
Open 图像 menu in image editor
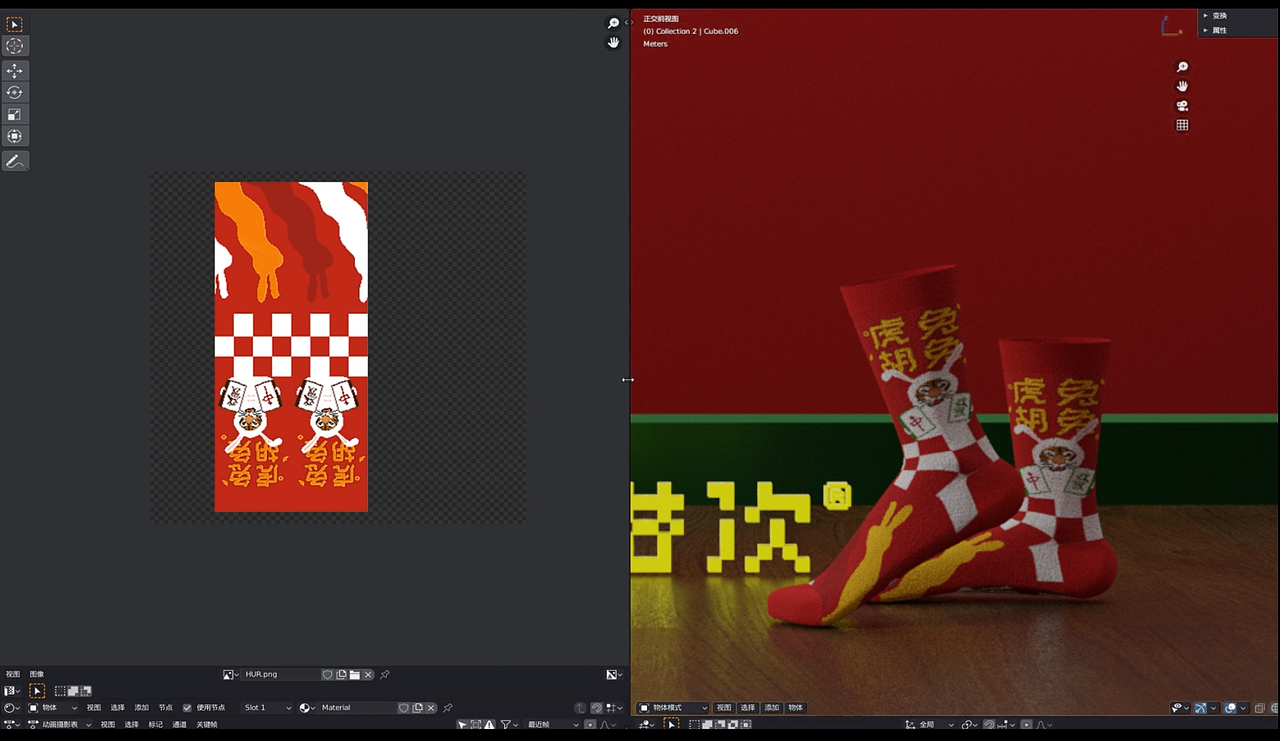click(x=36, y=675)
